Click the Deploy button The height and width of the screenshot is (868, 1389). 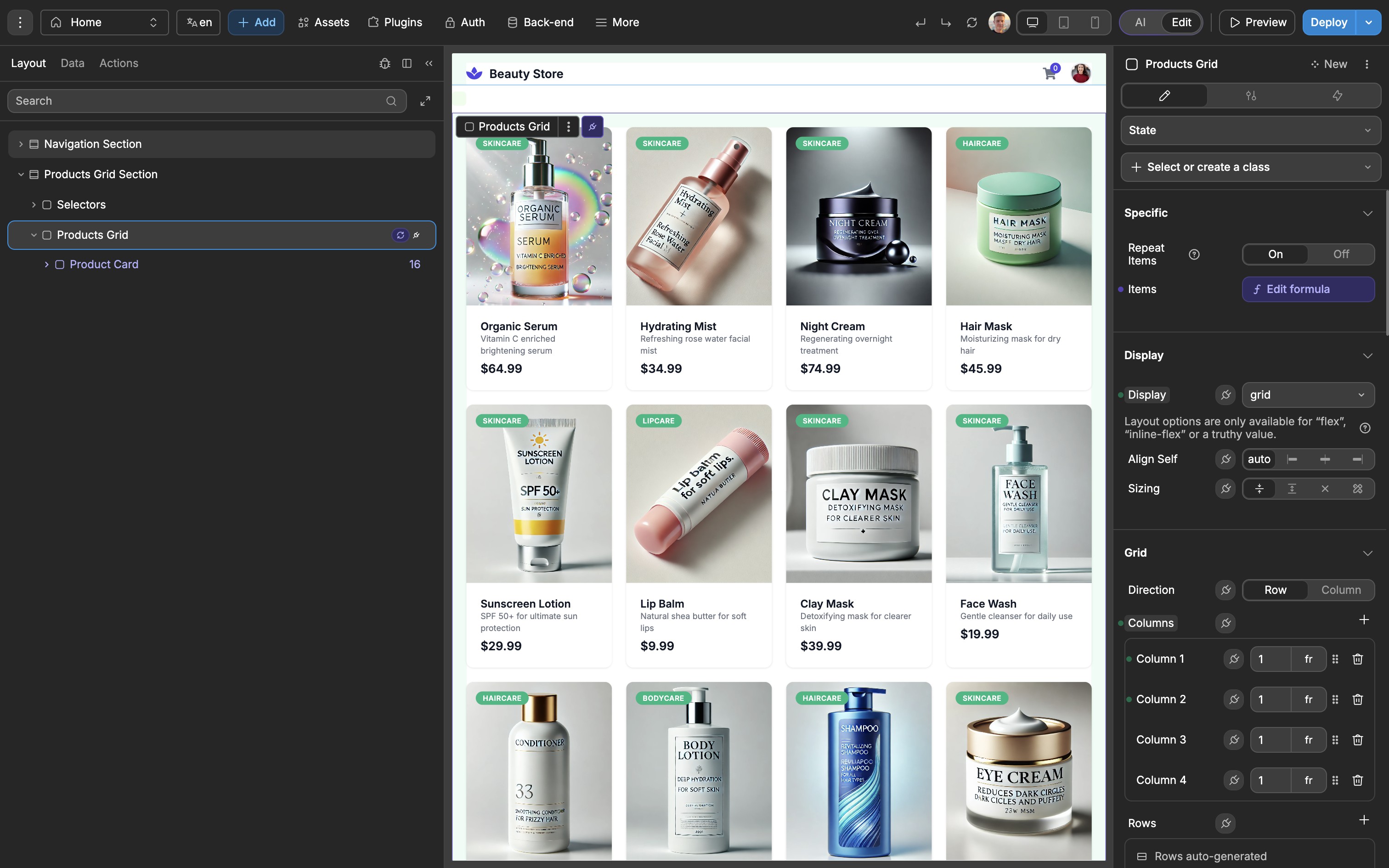pyautogui.click(x=1329, y=23)
